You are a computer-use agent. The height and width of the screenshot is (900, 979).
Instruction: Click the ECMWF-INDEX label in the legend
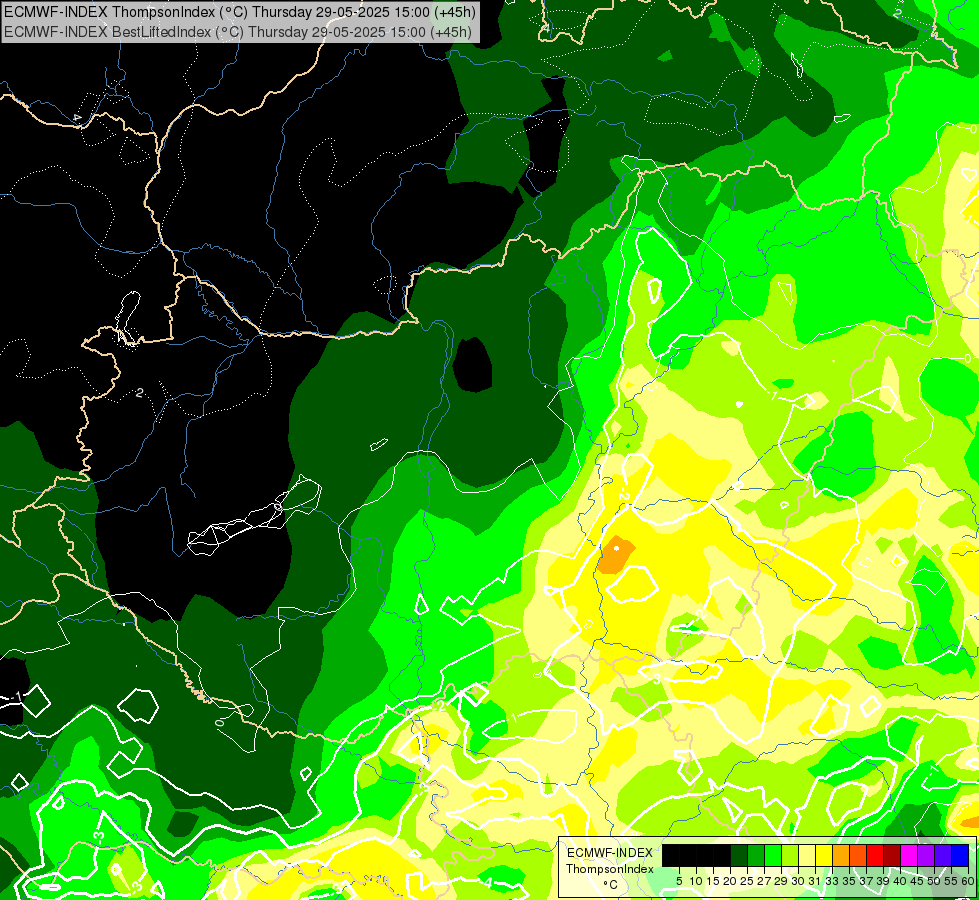(610, 853)
